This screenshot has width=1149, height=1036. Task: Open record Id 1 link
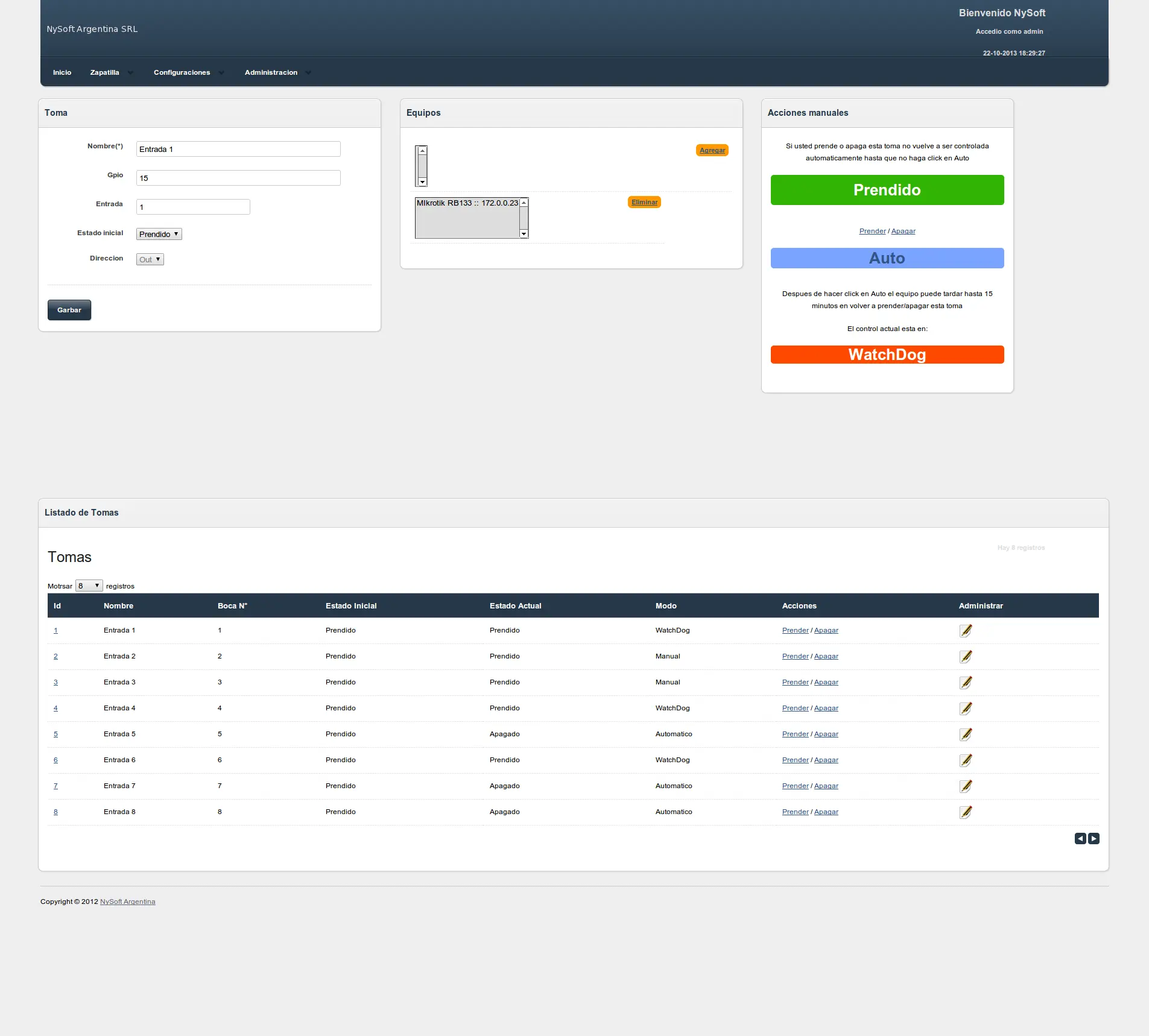point(55,630)
